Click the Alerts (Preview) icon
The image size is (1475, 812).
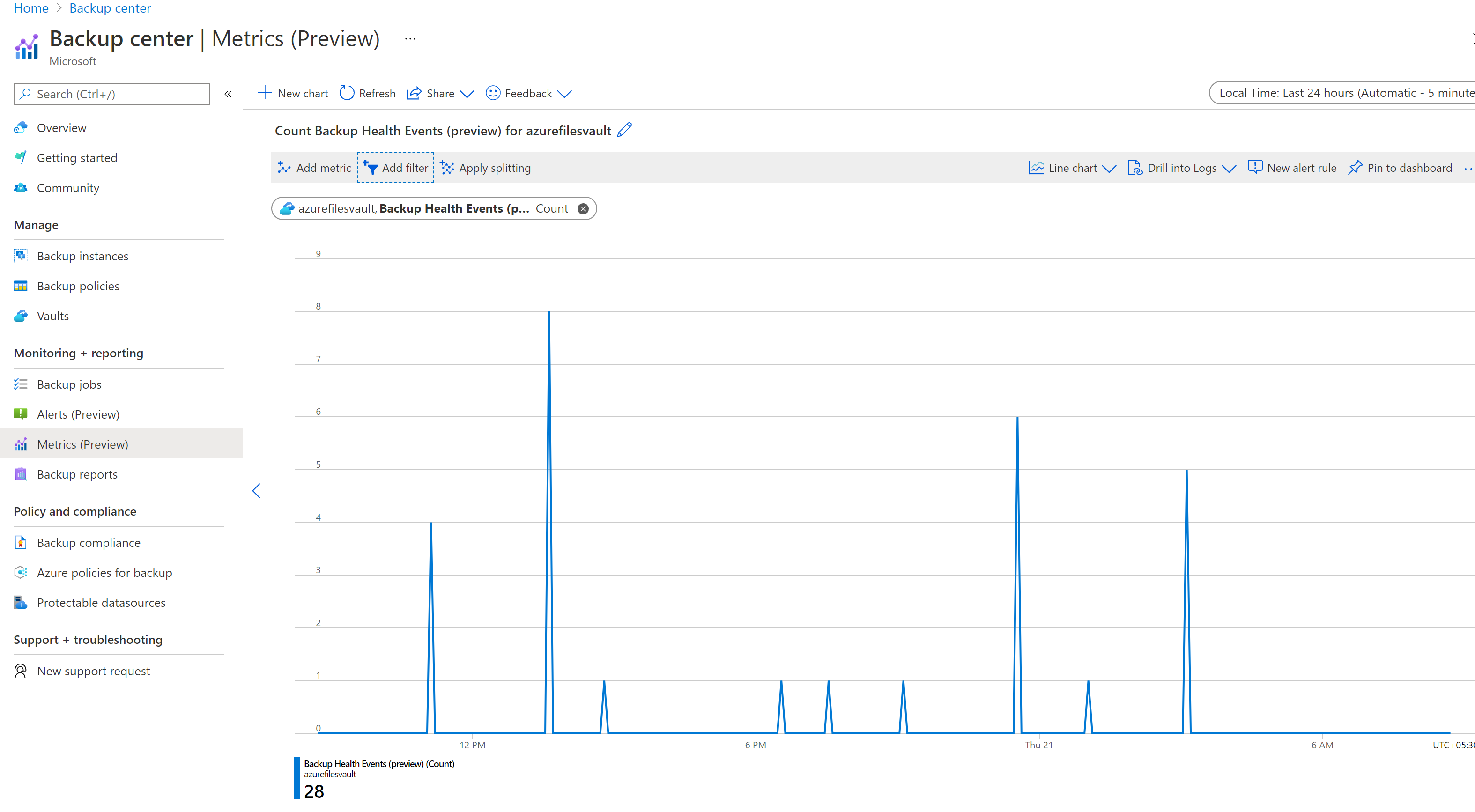coord(21,414)
